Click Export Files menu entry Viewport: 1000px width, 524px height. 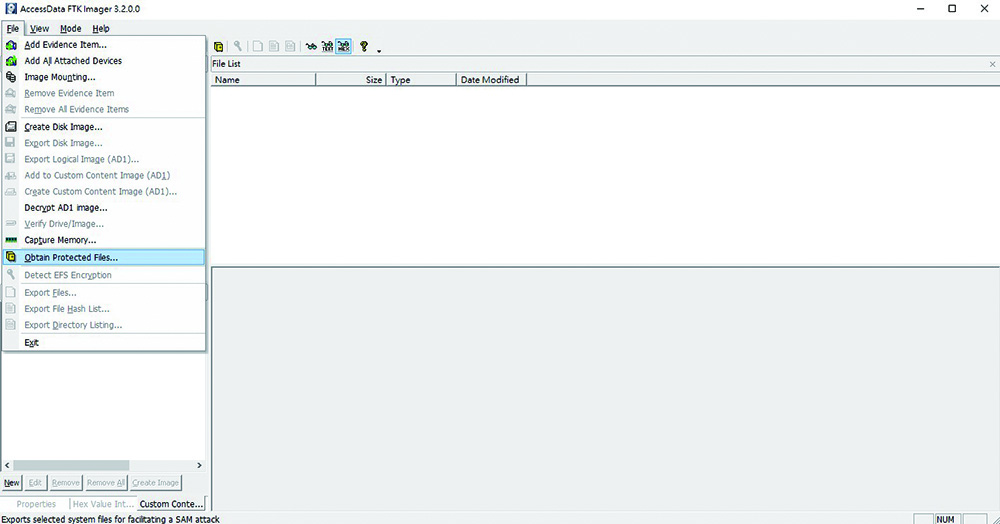[104, 293]
